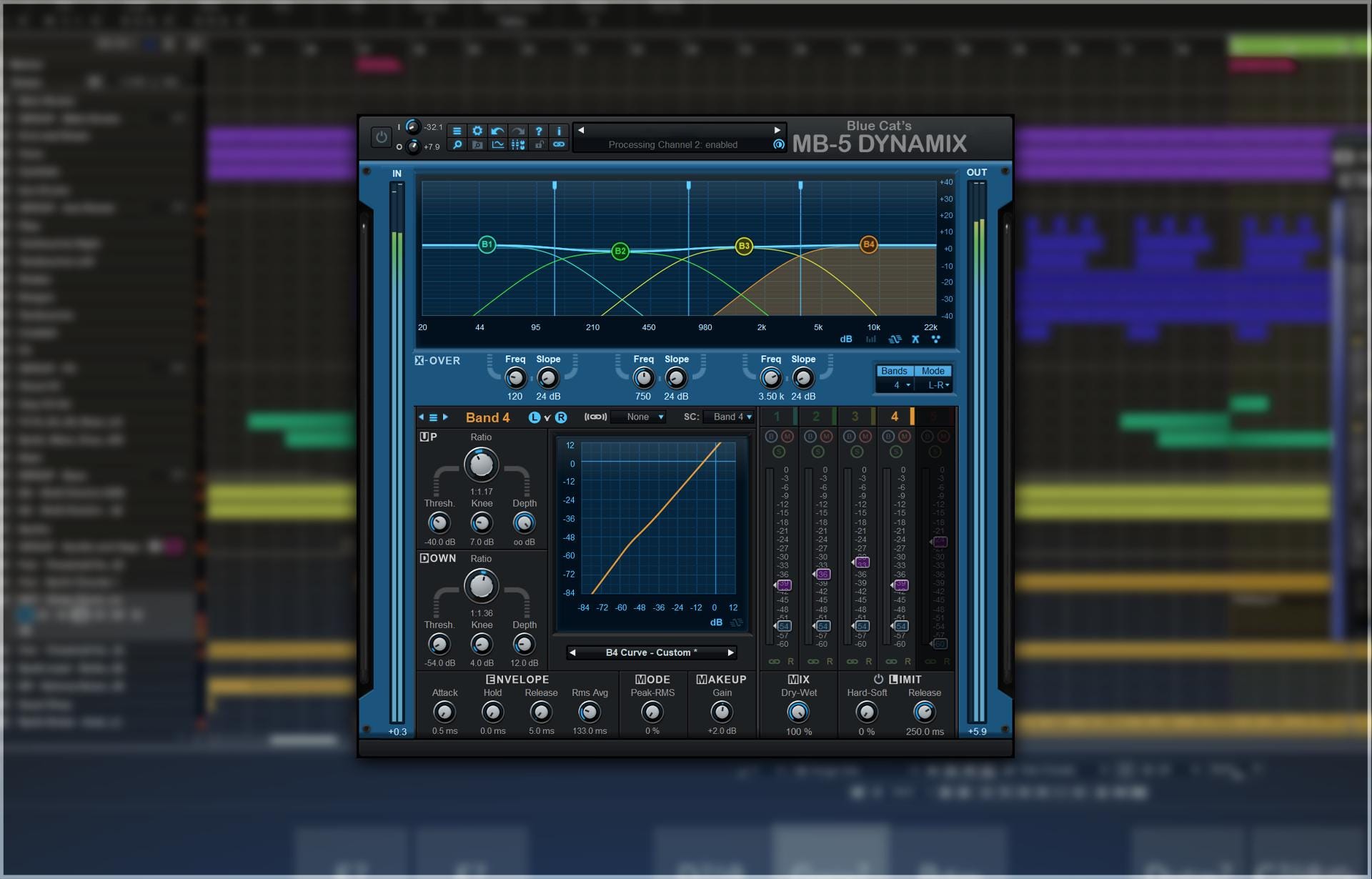Click the purple threshold slider handle on band 4
The width and height of the screenshot is (1372, 879).
click(900, 585)
